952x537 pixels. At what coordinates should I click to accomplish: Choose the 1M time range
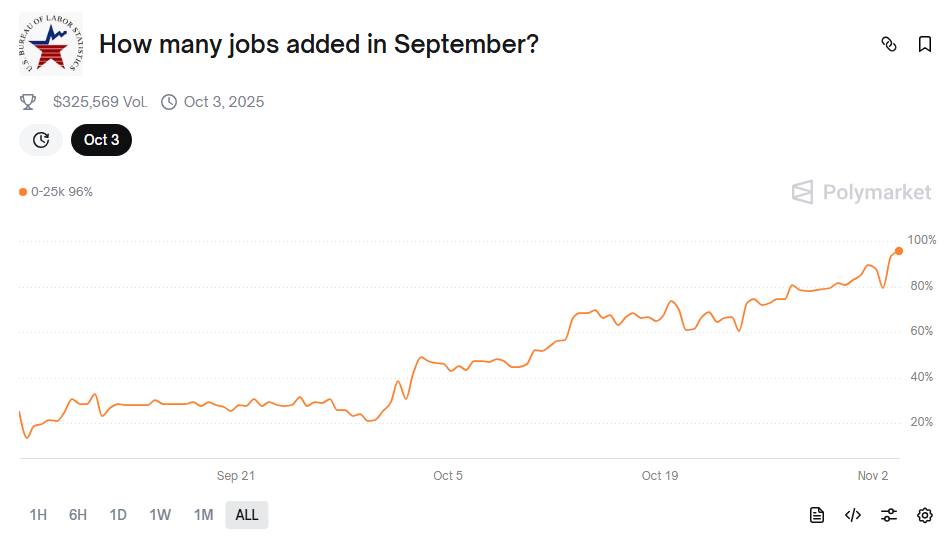203,515
